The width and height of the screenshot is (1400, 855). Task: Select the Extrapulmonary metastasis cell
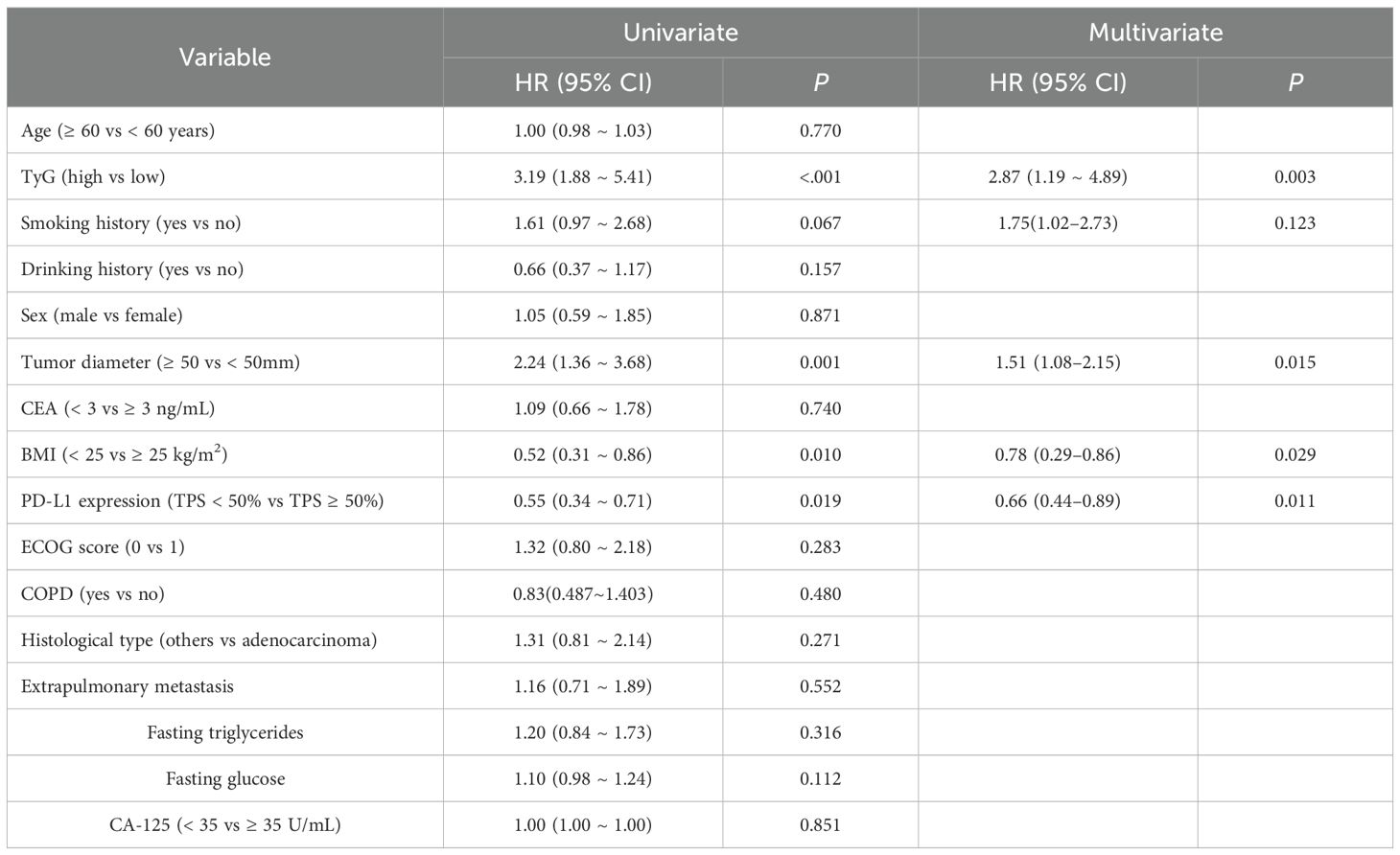pos(128,686)
